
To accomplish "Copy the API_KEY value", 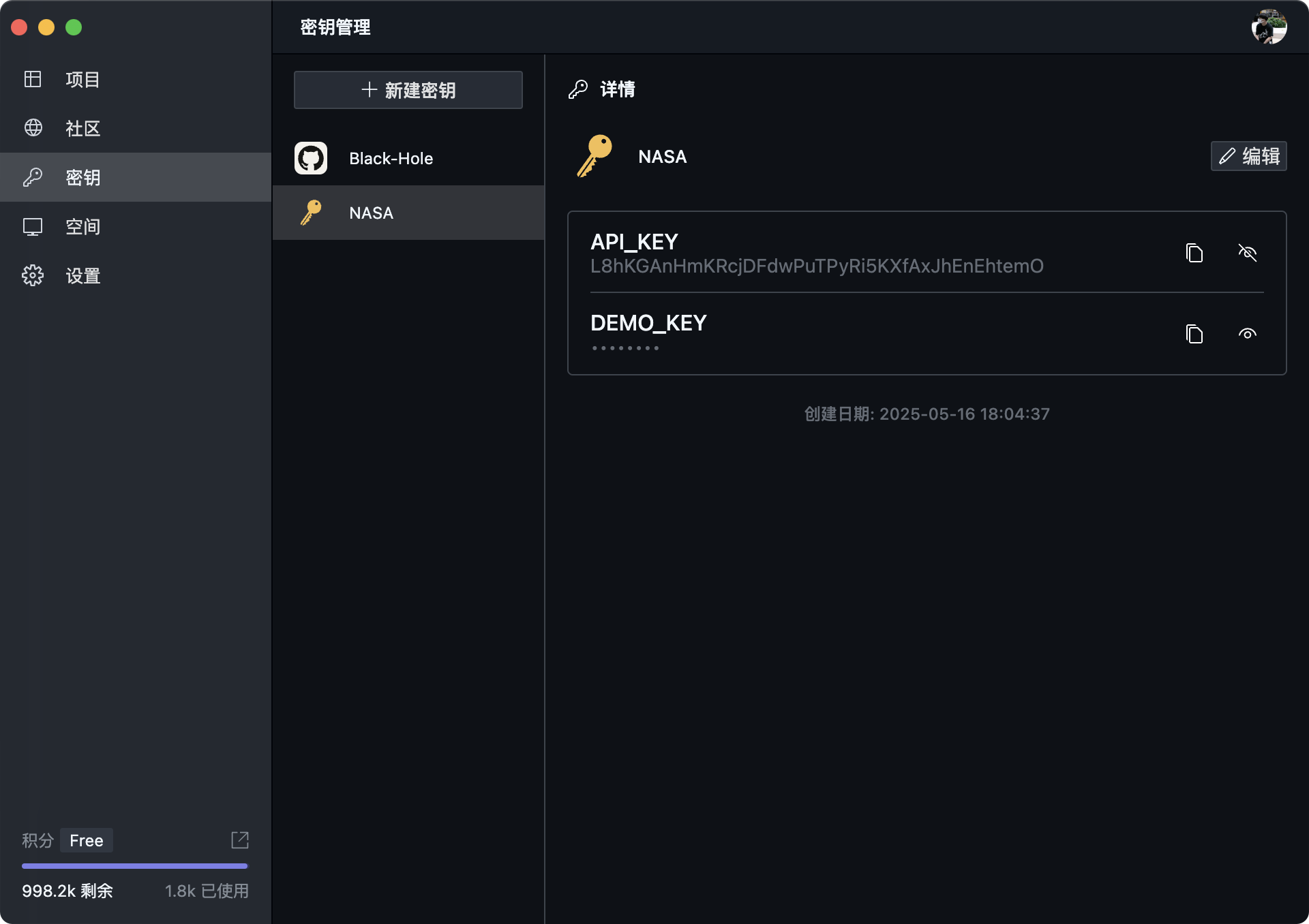I will (1194, 253).
